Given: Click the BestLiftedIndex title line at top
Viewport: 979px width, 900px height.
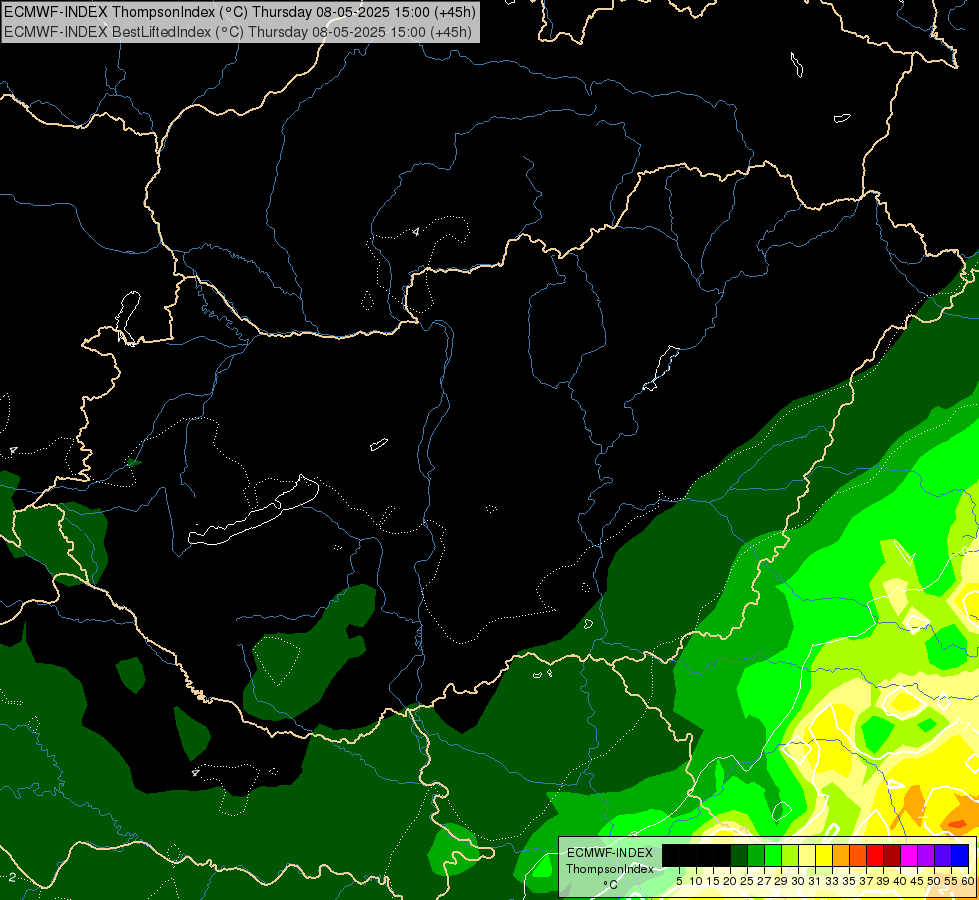Looking at the screenshot, I should [238, 32].
